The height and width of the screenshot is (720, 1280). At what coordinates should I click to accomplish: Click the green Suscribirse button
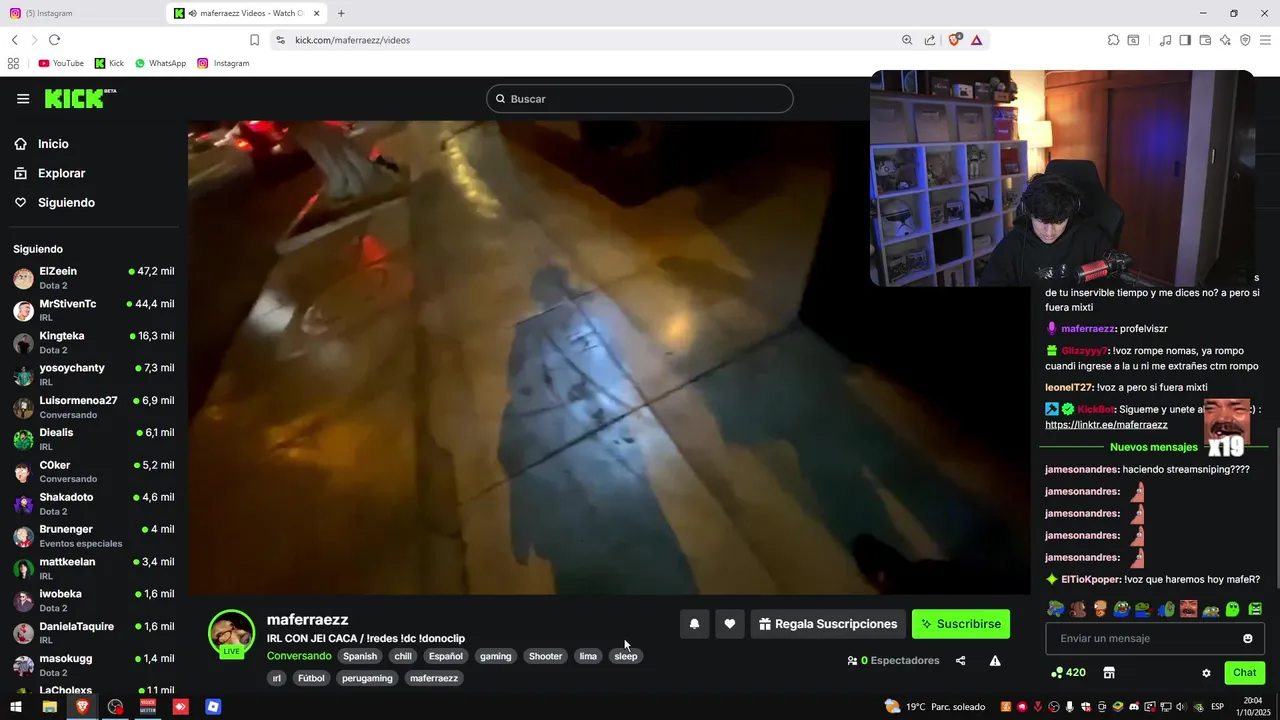(x=961, y=624)
